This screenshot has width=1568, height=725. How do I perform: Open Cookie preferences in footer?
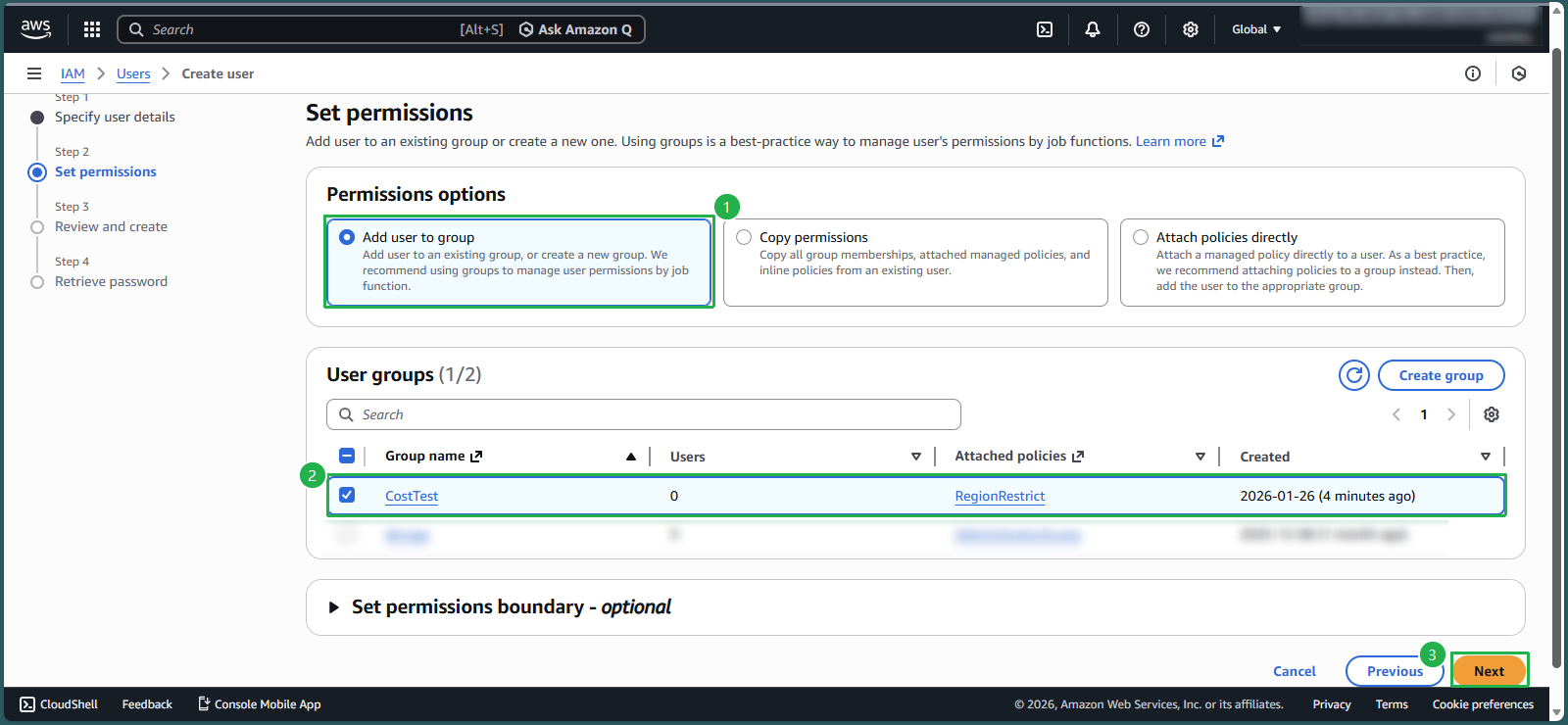tap(1483, 704)
